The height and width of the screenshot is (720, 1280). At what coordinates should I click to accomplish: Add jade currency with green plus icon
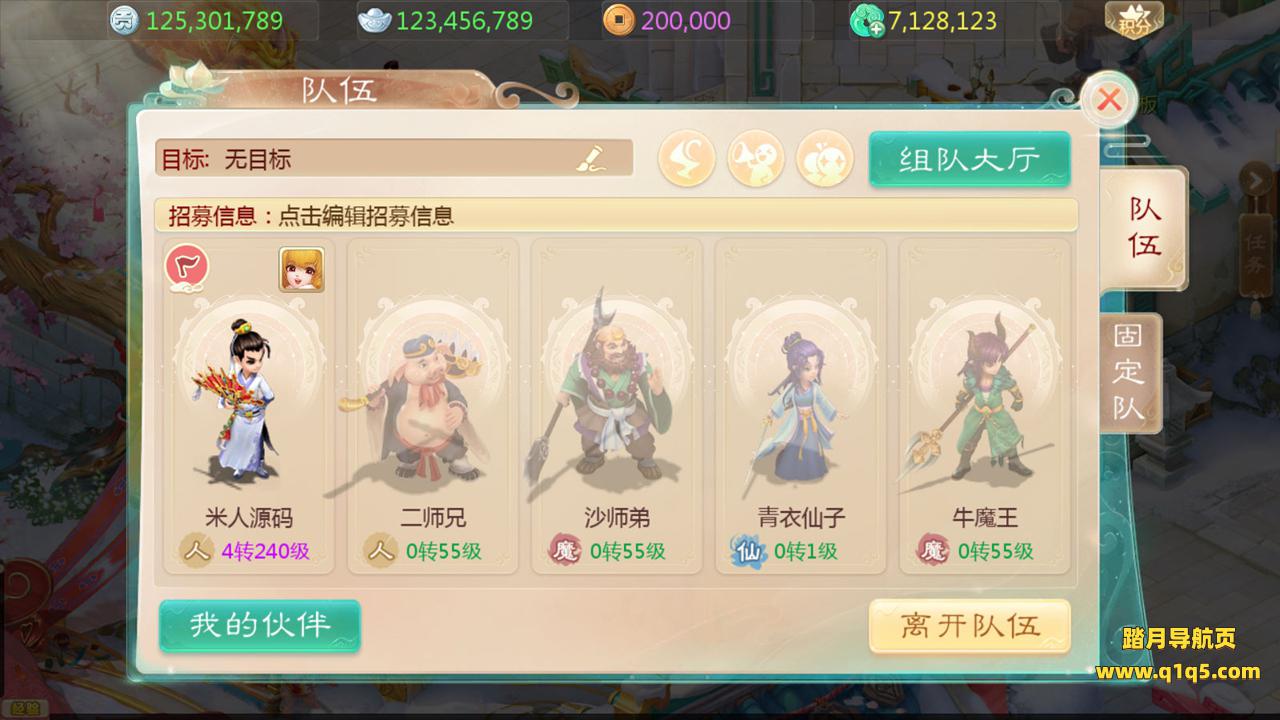pos(866,20)
